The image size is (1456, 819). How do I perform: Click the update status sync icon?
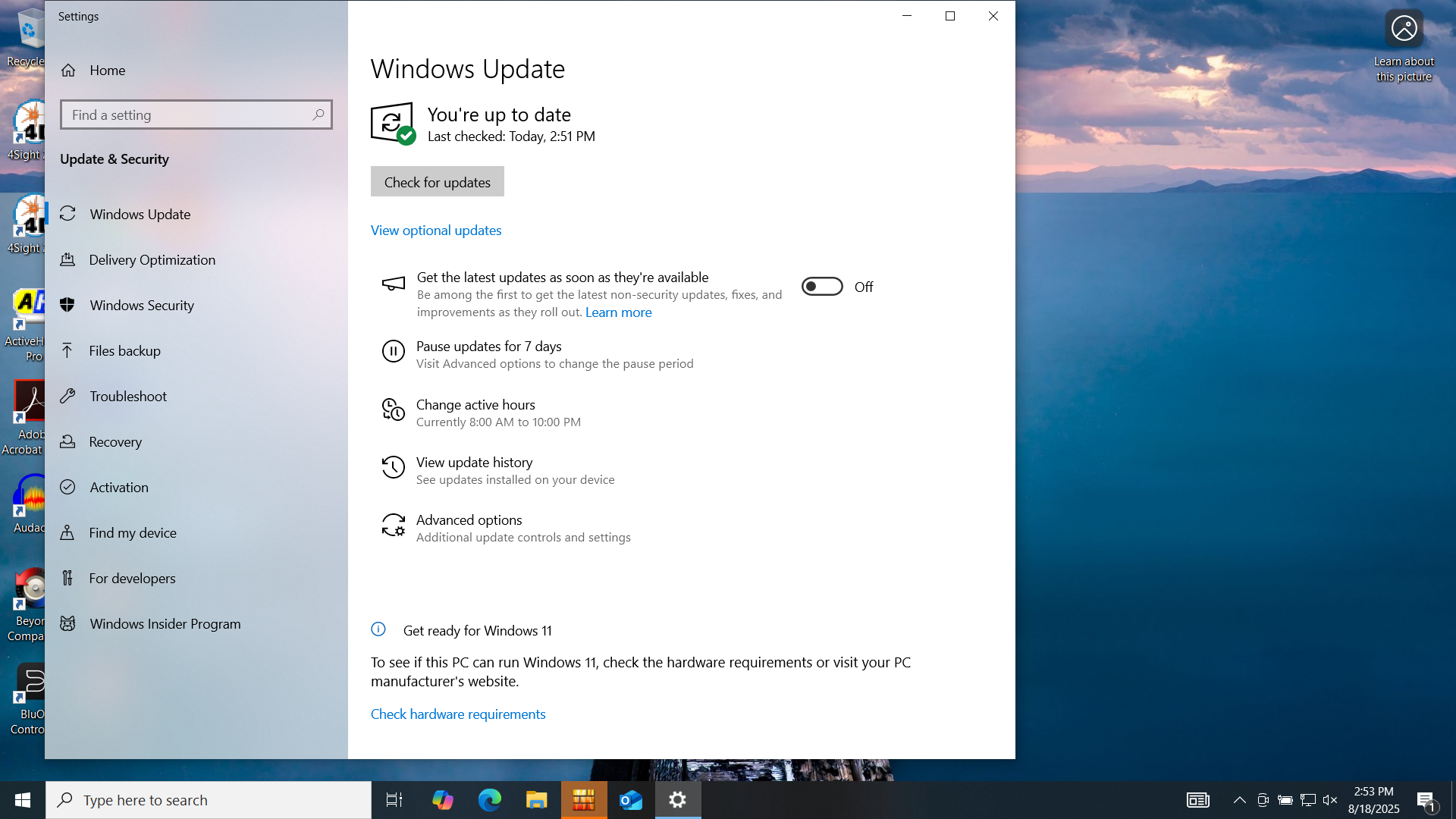pyautogui.click(x=393, y=122)
